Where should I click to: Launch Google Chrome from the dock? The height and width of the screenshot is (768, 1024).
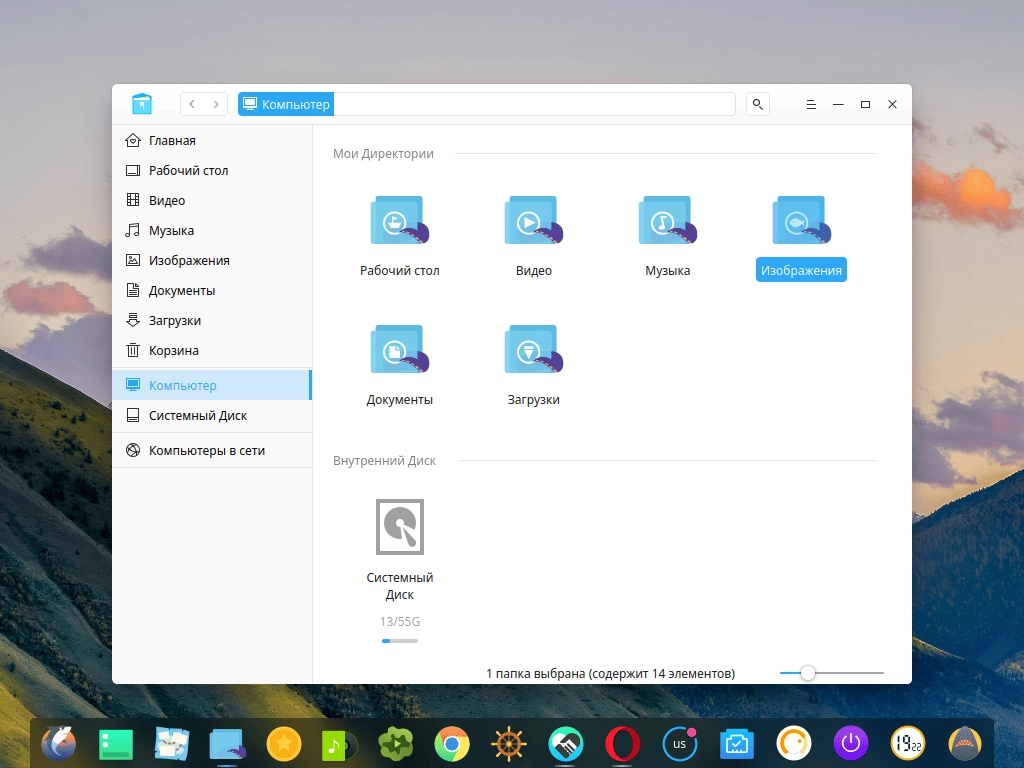[452, 744]
